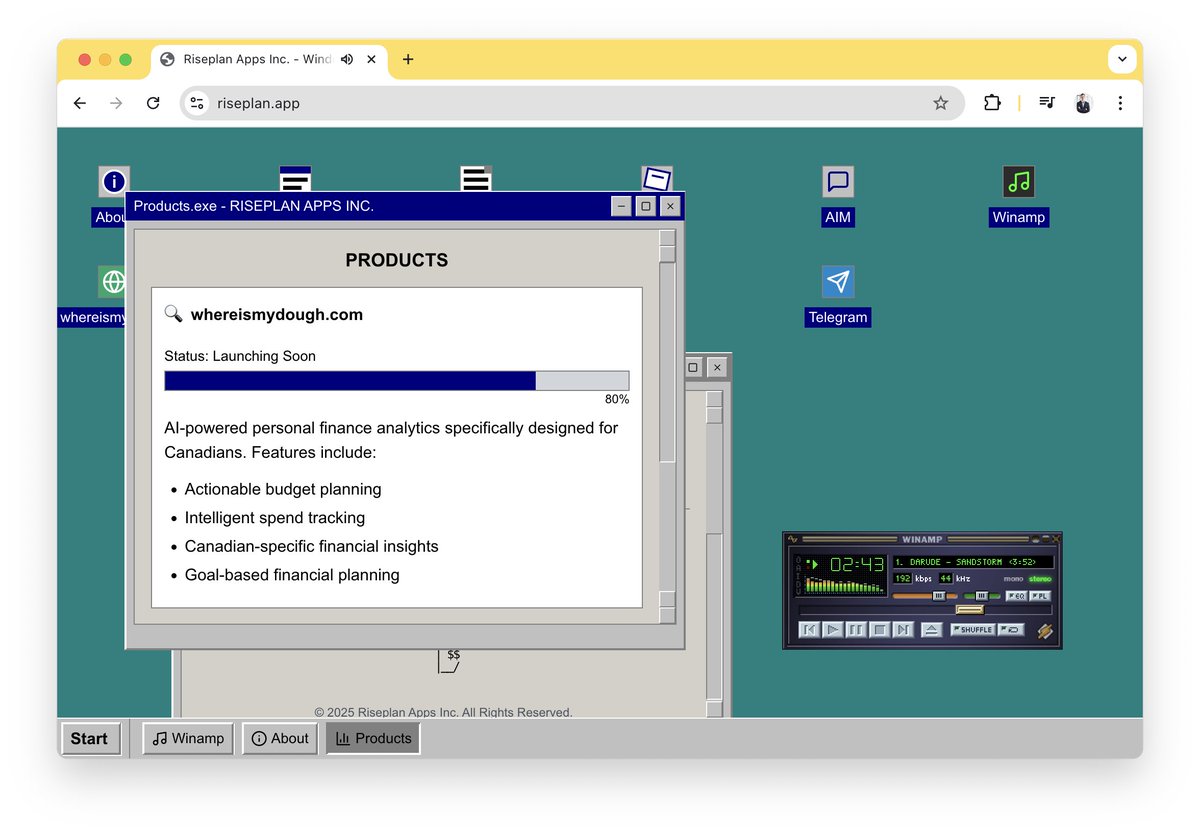Image resolution: width=1200 pixels, height=834 pixels.
Task: Click the Start button
Action: (x=90, y=739)
